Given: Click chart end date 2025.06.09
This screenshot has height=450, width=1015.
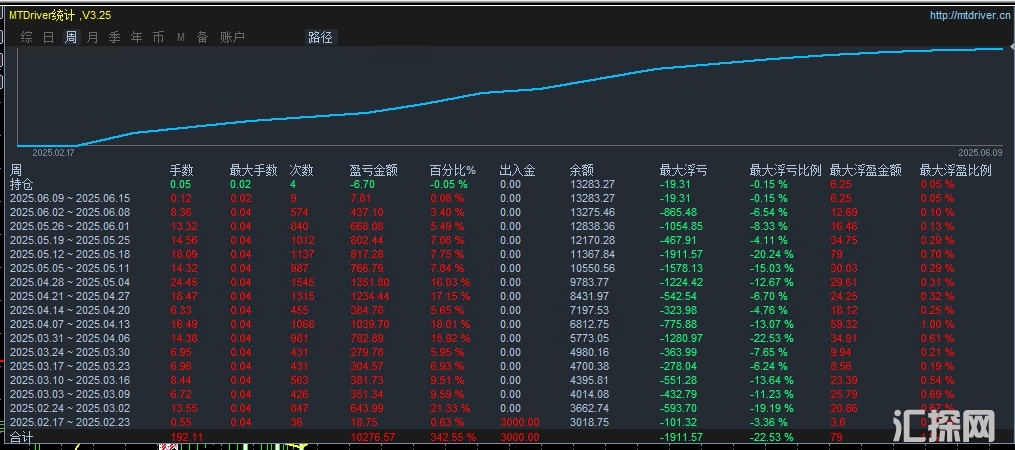Looking at the screenshot, I should pos(980,153).
